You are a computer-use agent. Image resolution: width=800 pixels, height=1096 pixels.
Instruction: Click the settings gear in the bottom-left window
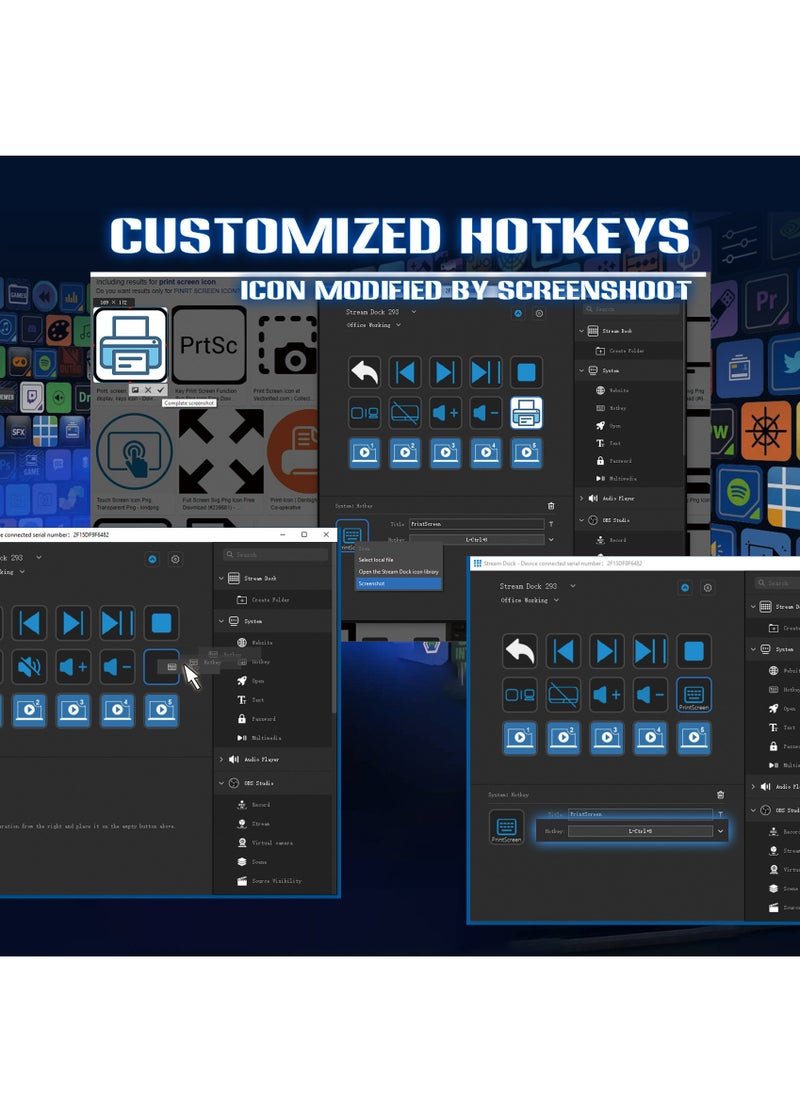coord(175,559)
